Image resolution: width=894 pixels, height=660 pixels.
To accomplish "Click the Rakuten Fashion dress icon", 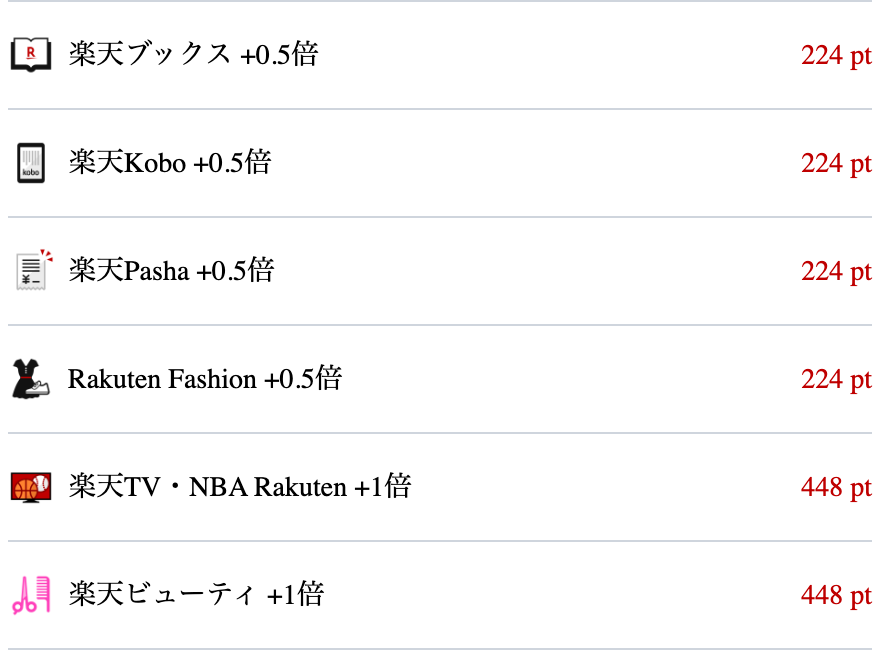I will 31,378.
